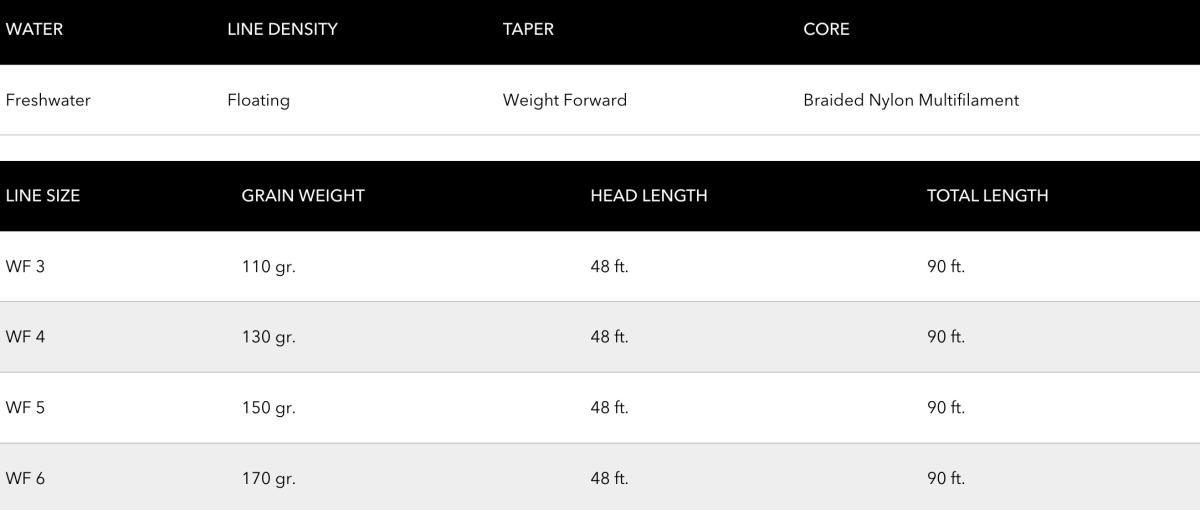
Task: Click the Freshwater value
Action: [48, 100]
